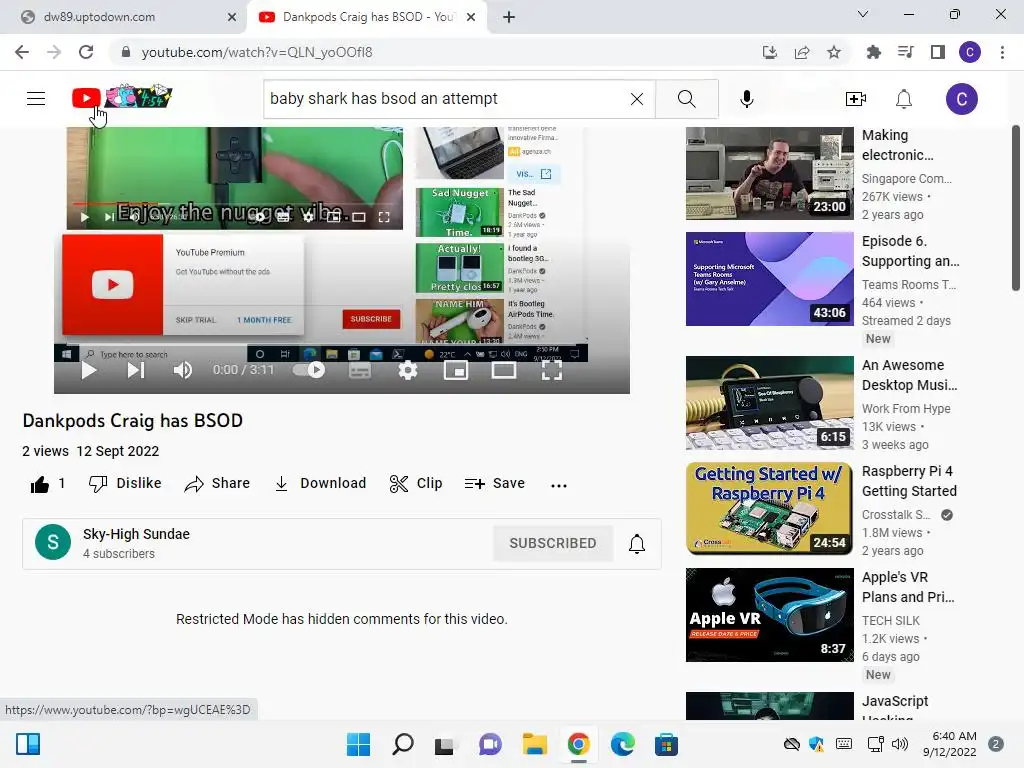Image resolution: width=1024 pixels, height=768 pixels.
Task: Clear the search box text
Action: (637, 99)
